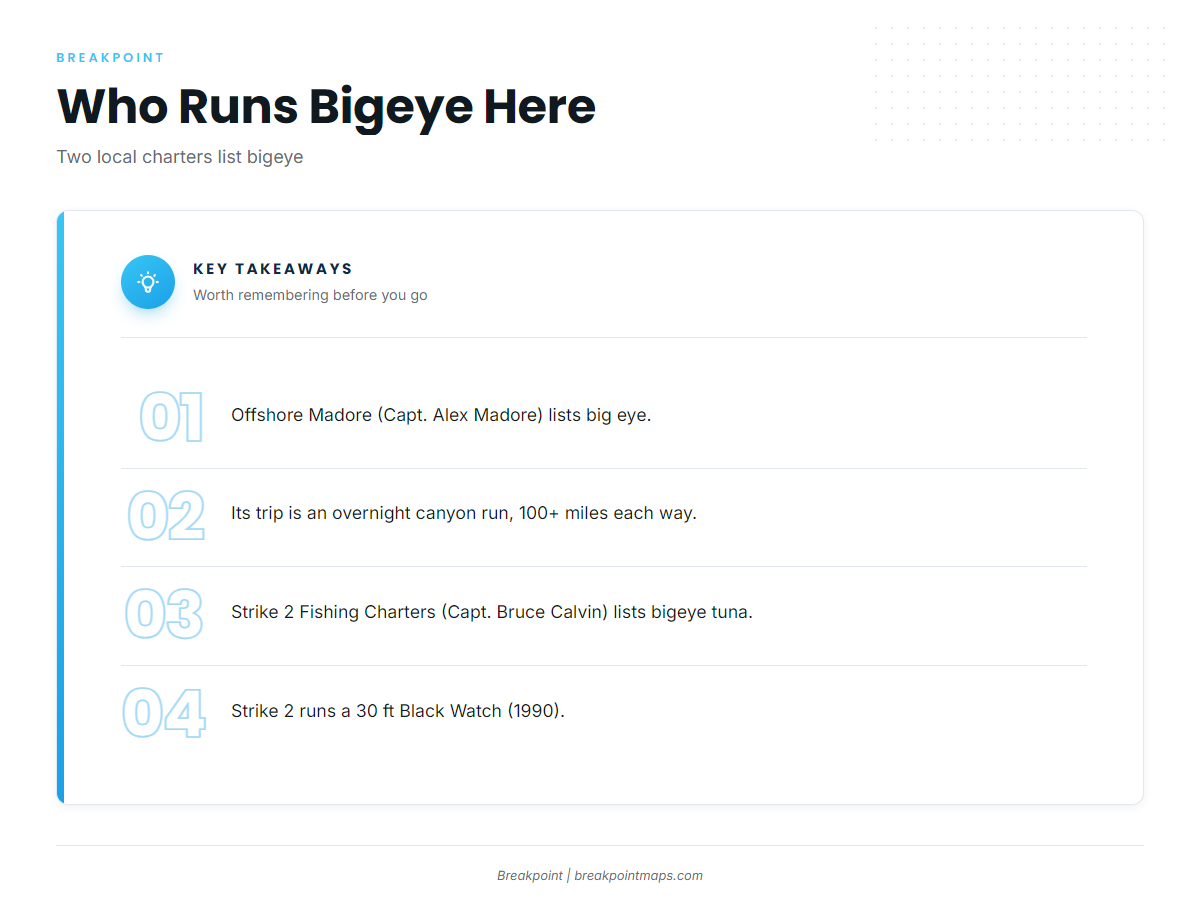Open the breakpointmaps.com footer link
This screenshot has width=1200, height=910.
pyautogui.click(x=638, y=875)
